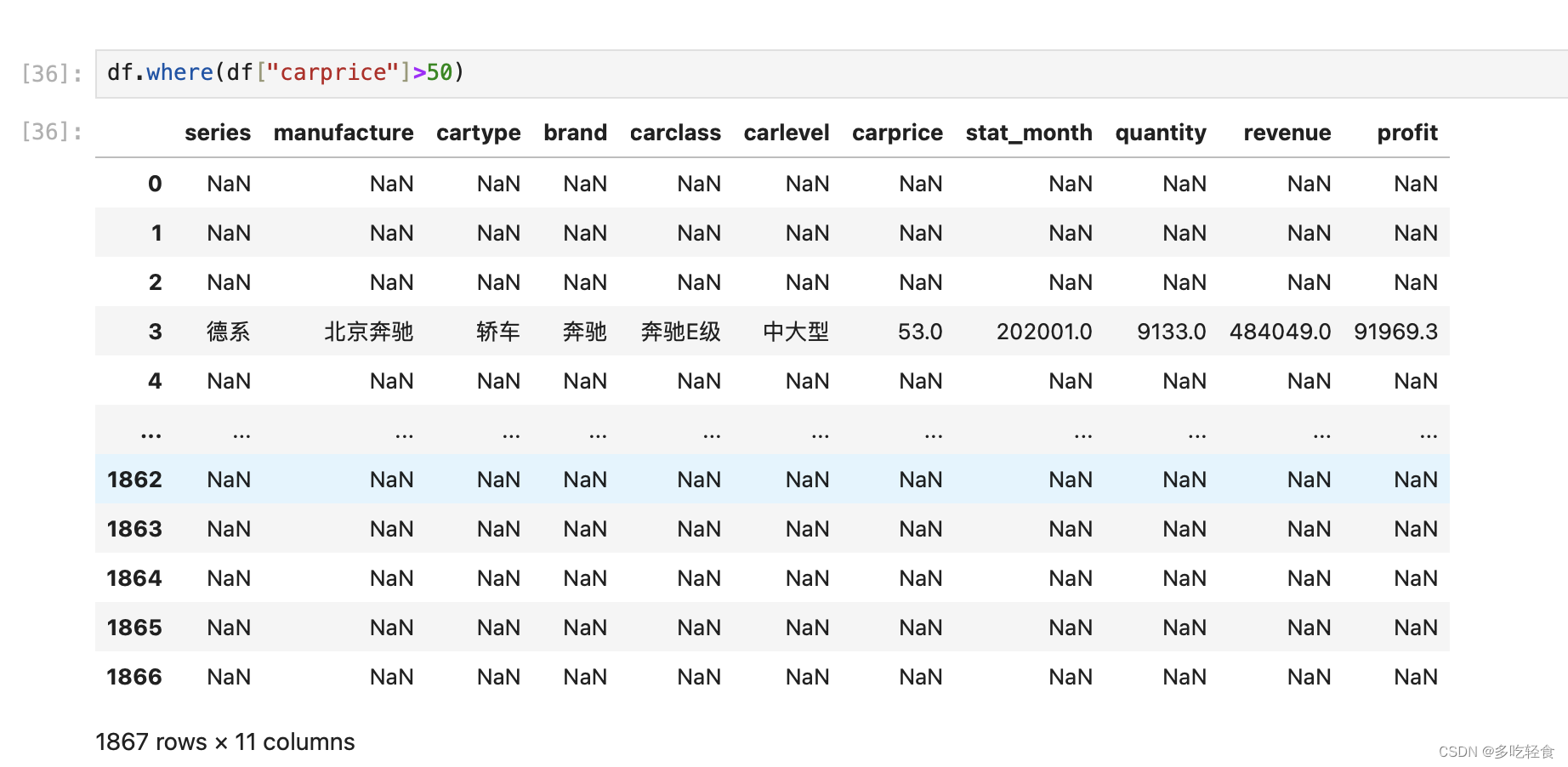Click the NaN under series in row 0
This screenshot has height=767, width=1568.
click(229, 184)
